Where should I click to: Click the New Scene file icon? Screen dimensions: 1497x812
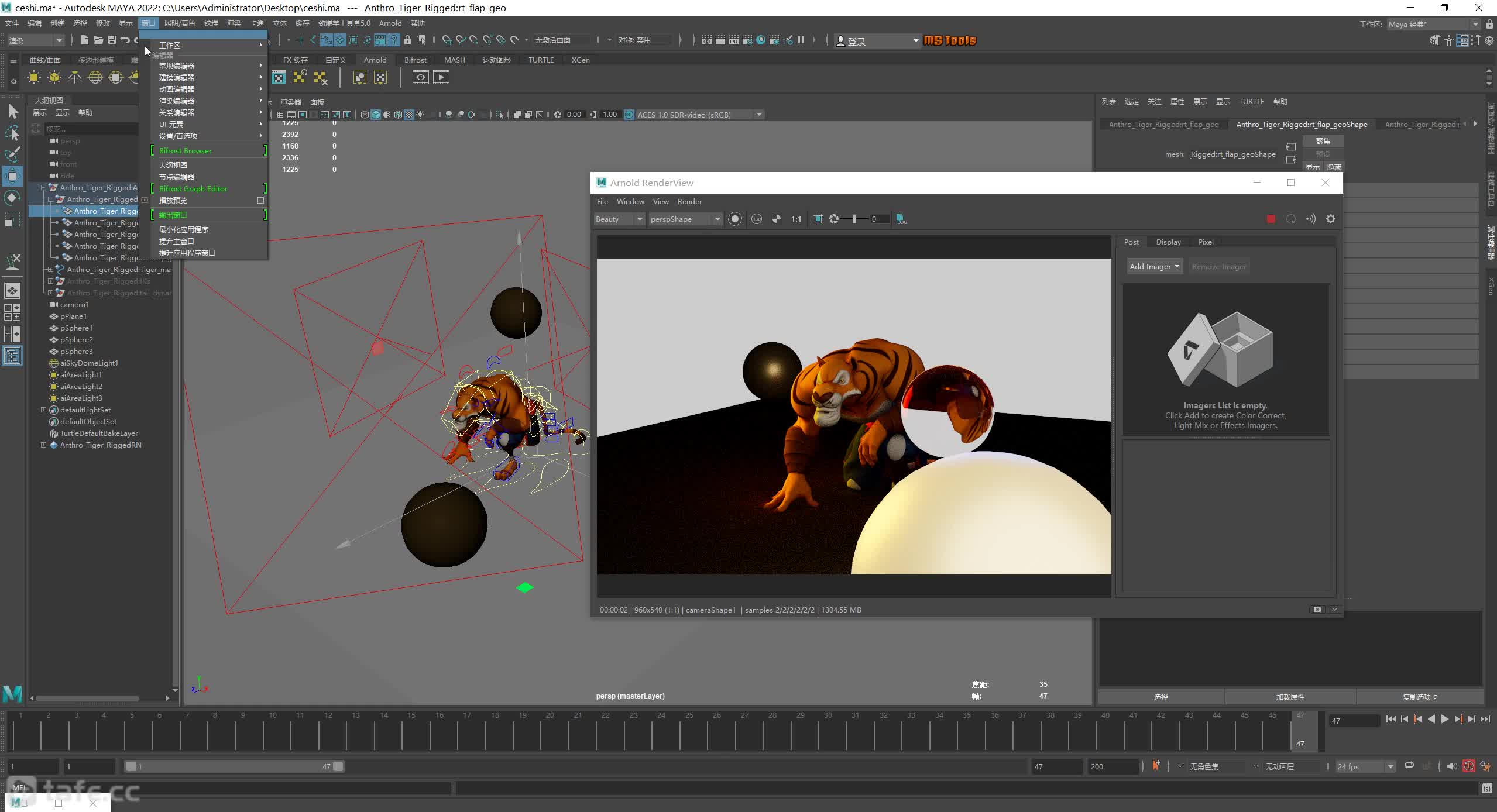(84, 40)
